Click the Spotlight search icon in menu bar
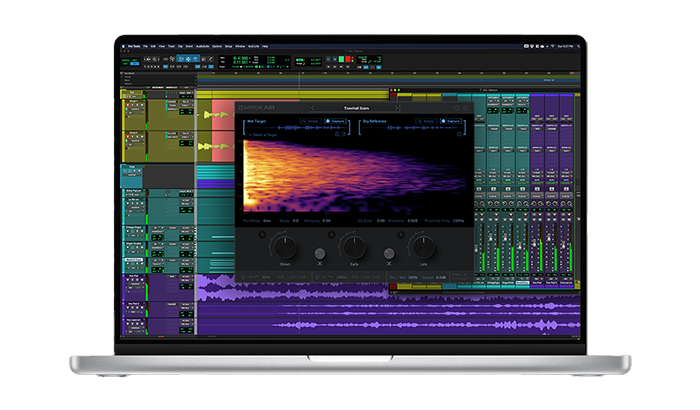The width and height of the screenshot is (700, 410). (x=579, y=46)
